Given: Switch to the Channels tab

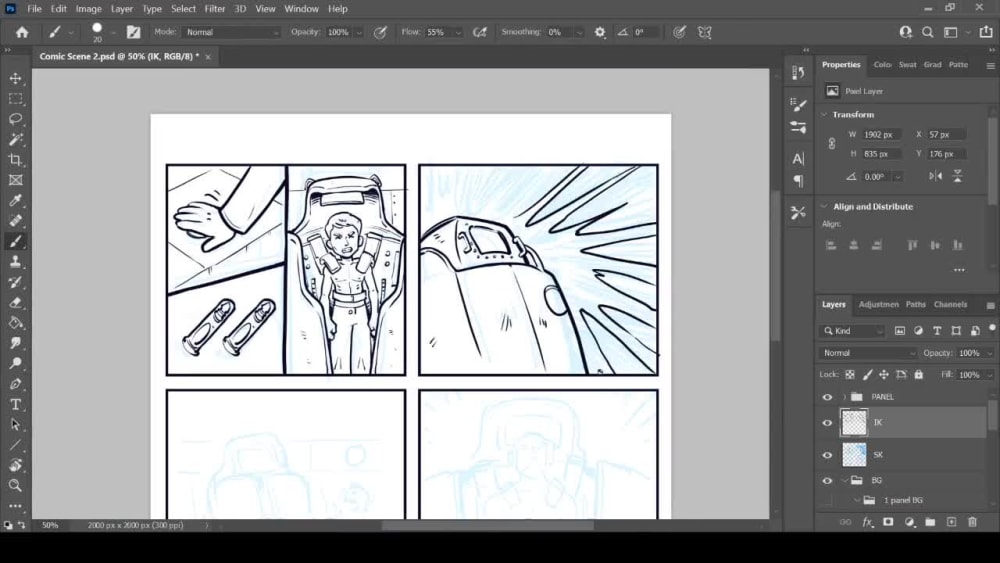Looking at the screenshot, I should [950, 305].
